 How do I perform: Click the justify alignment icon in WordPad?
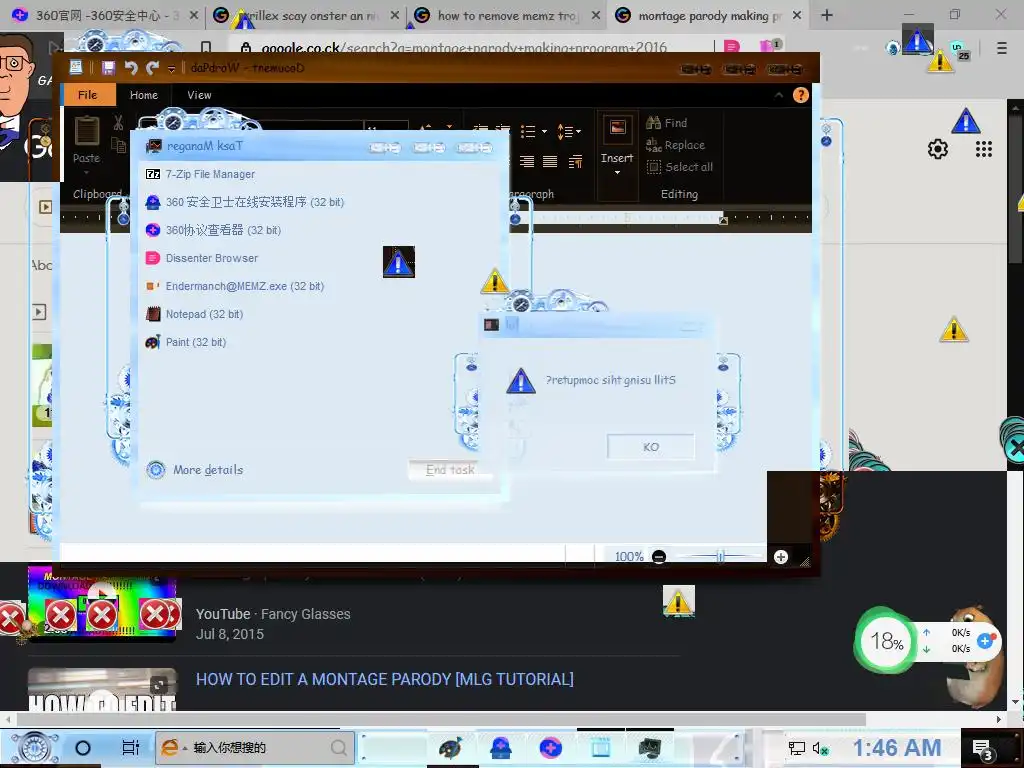[551, 161]
